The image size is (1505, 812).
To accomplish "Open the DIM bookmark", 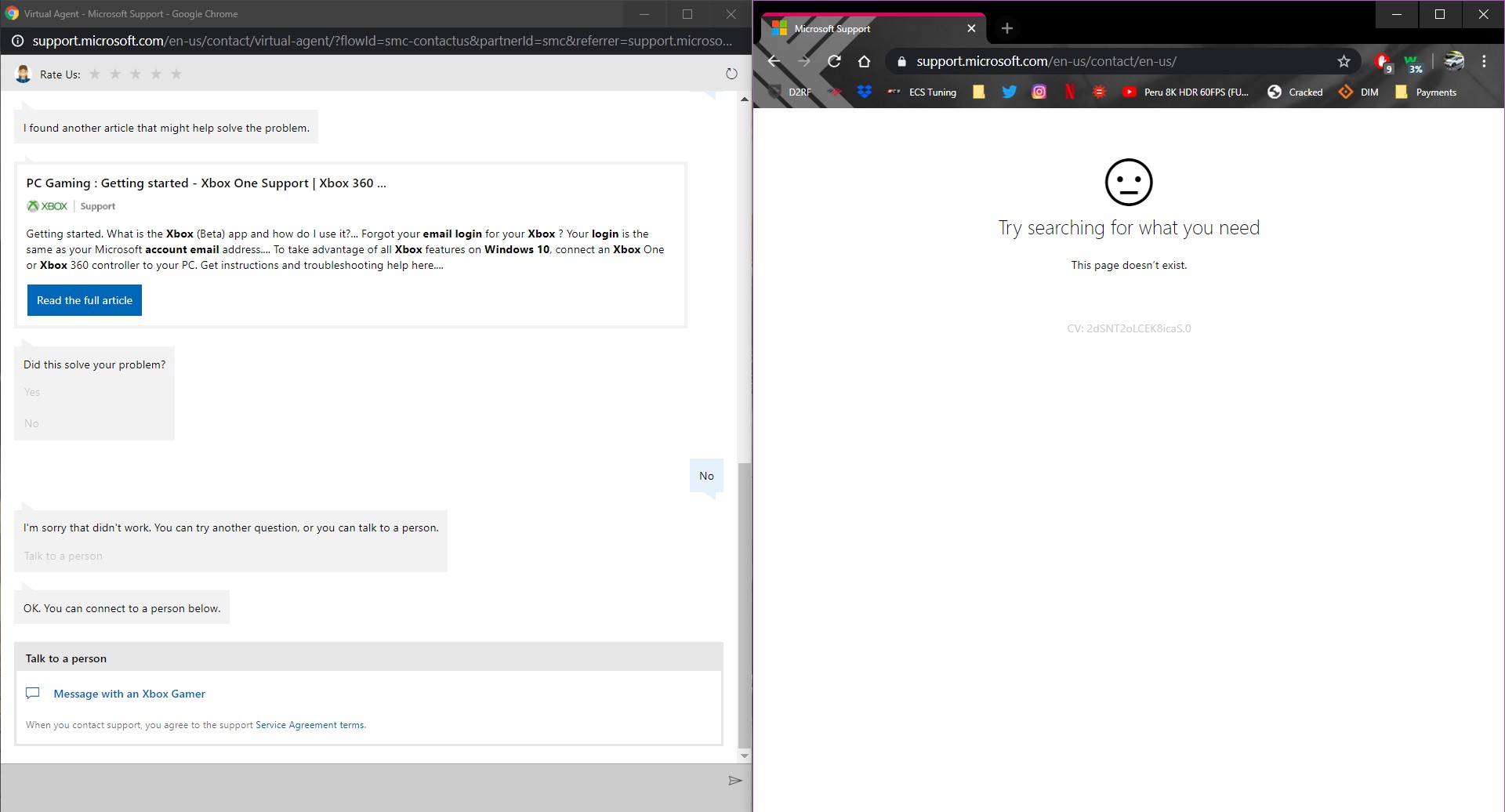I will pos(1358,92).
